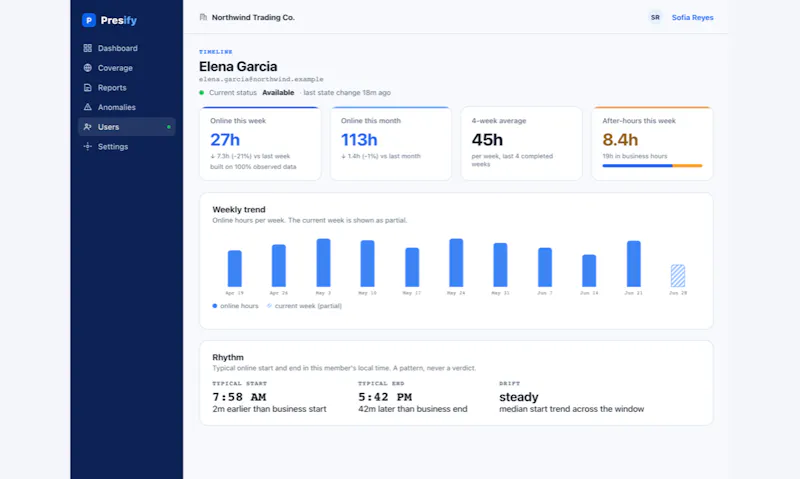The height and width of the screenshot is (479, 800).
Task: Click the blue online hours legend dot
Action: click(215, 306)
